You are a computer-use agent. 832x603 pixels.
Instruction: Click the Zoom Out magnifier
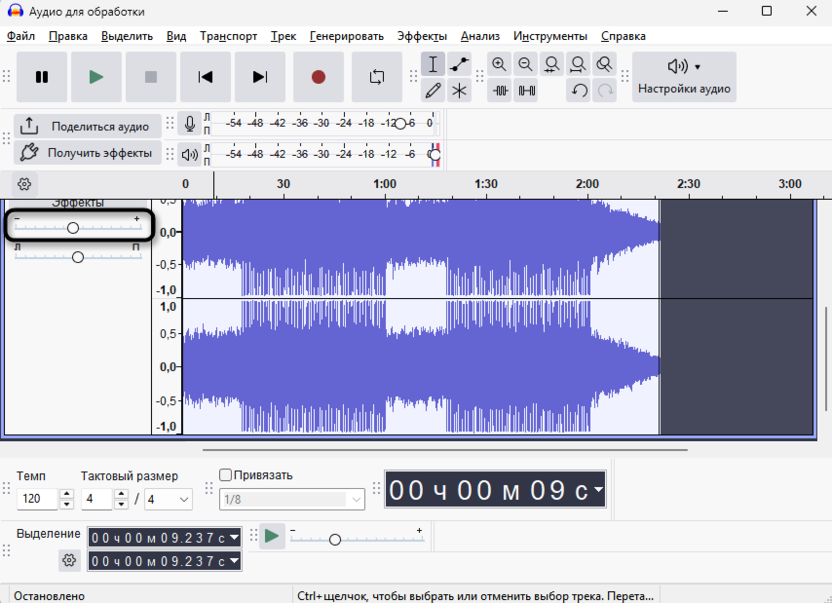click(525, 65)
